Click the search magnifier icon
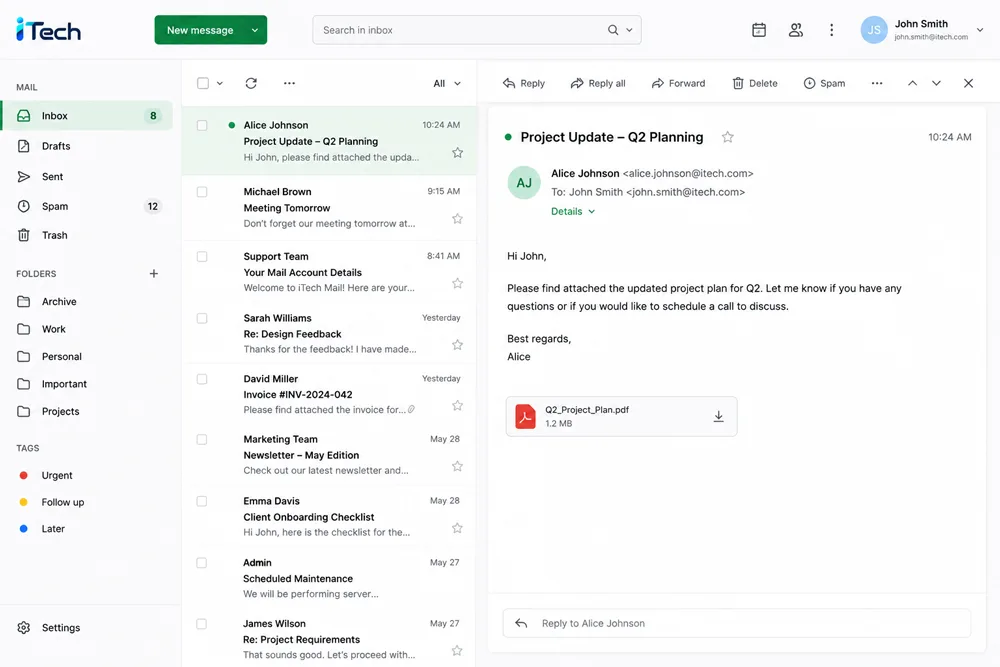Screen dimensions: 1000x667 click(613, 30)
